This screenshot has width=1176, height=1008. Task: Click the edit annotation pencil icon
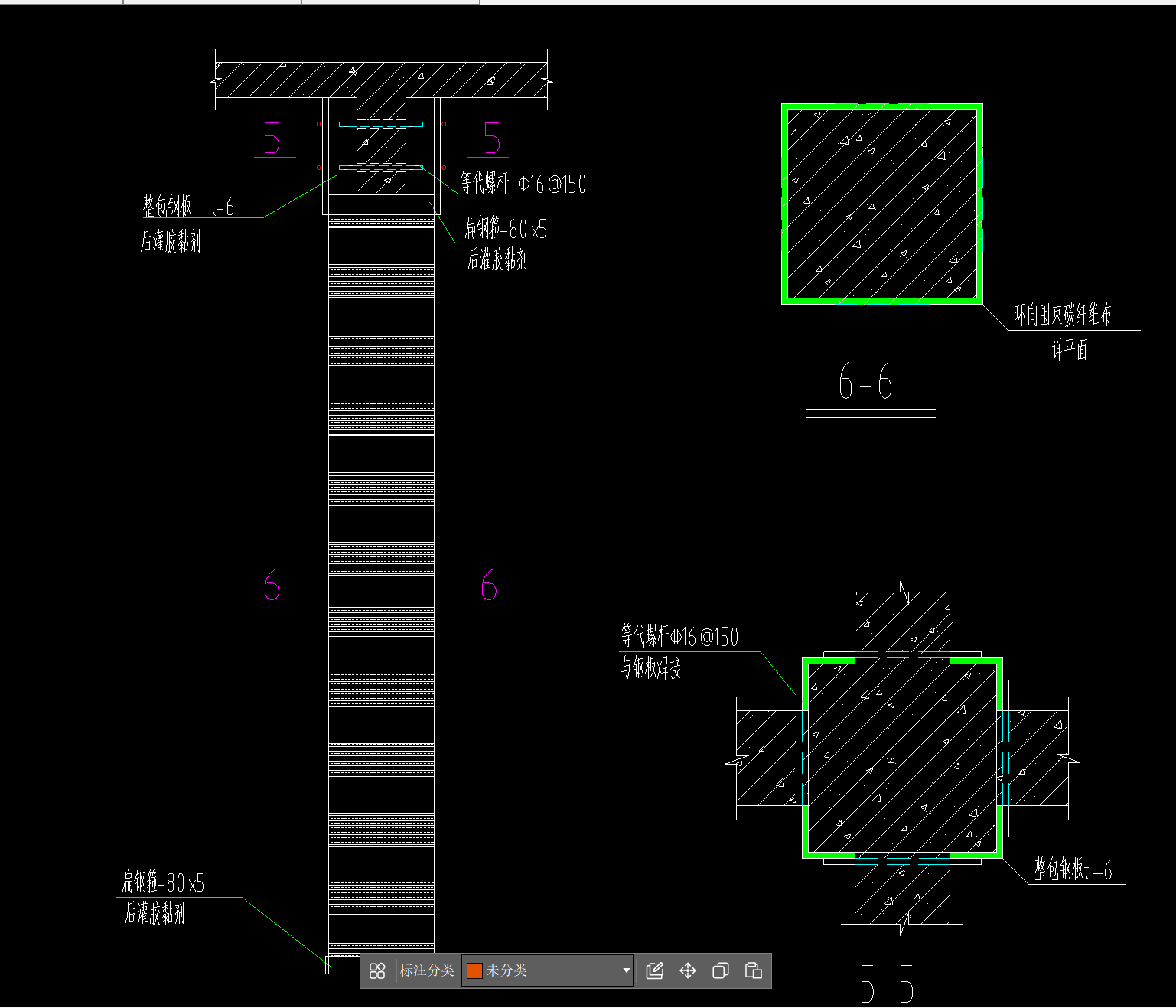pyautogui.click(x=655, y=970)
